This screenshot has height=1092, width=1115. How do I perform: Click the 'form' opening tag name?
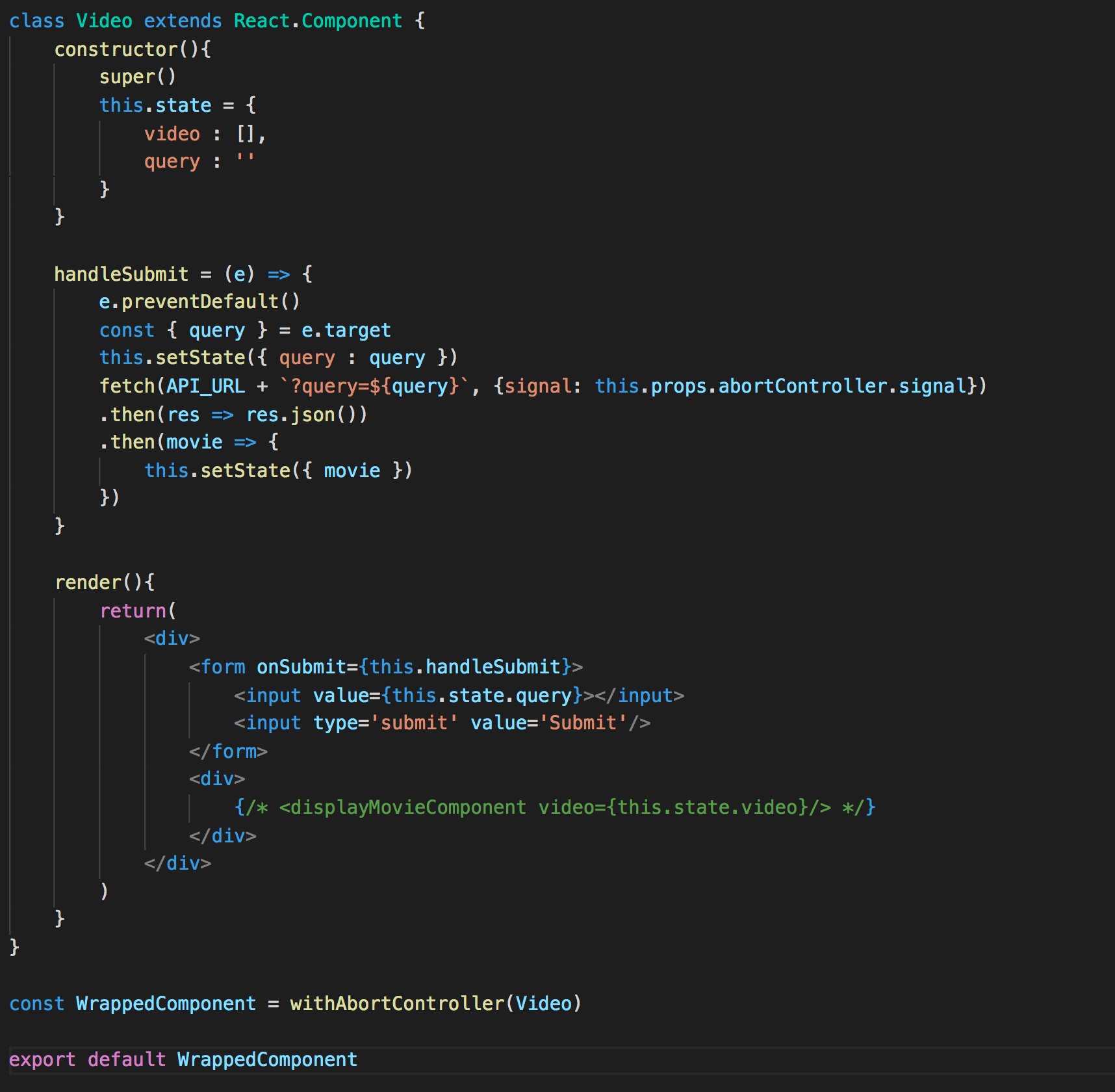pyautogui.click(x=223, y=667)
